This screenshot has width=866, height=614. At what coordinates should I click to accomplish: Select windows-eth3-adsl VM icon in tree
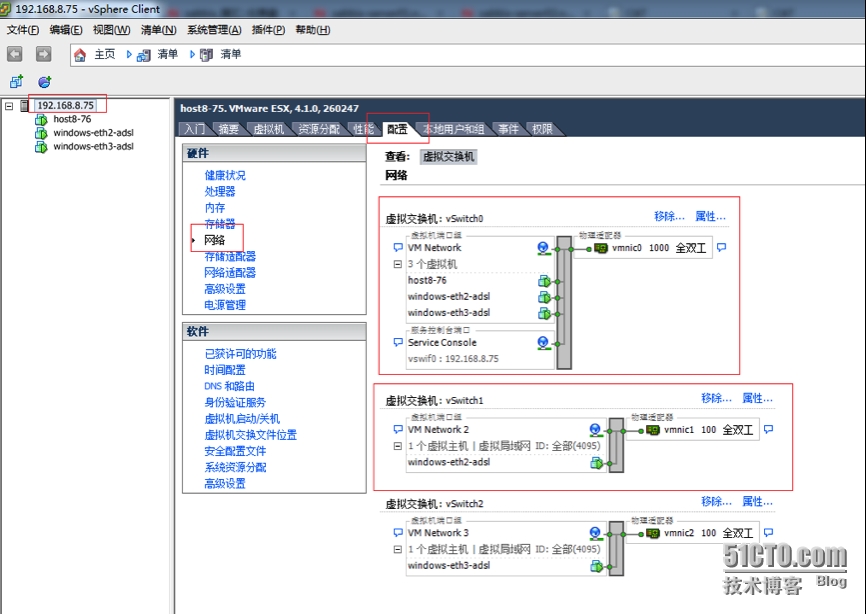pos(41,147)
